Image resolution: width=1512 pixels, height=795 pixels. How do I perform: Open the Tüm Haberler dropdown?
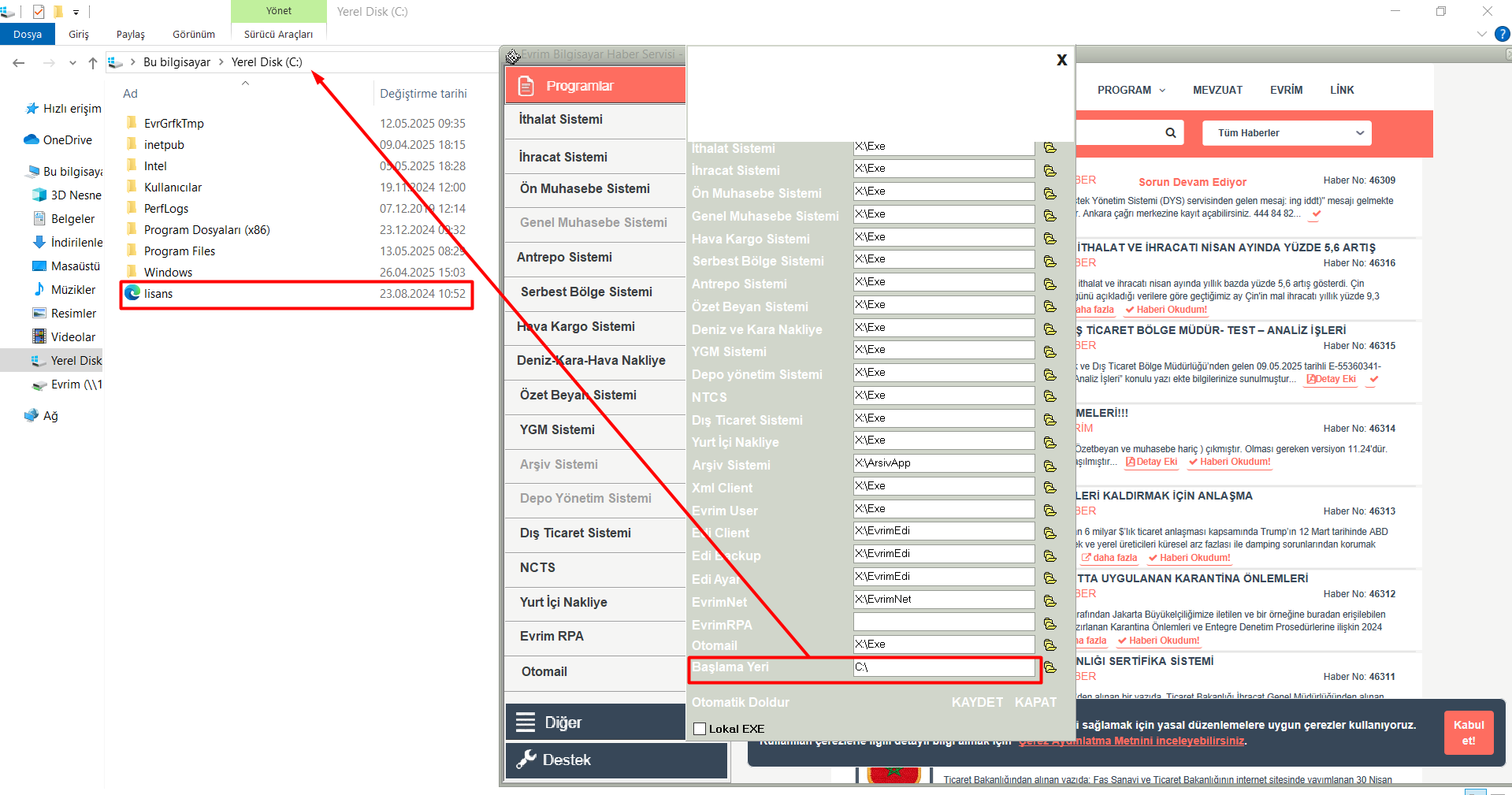click(1287, 132)
